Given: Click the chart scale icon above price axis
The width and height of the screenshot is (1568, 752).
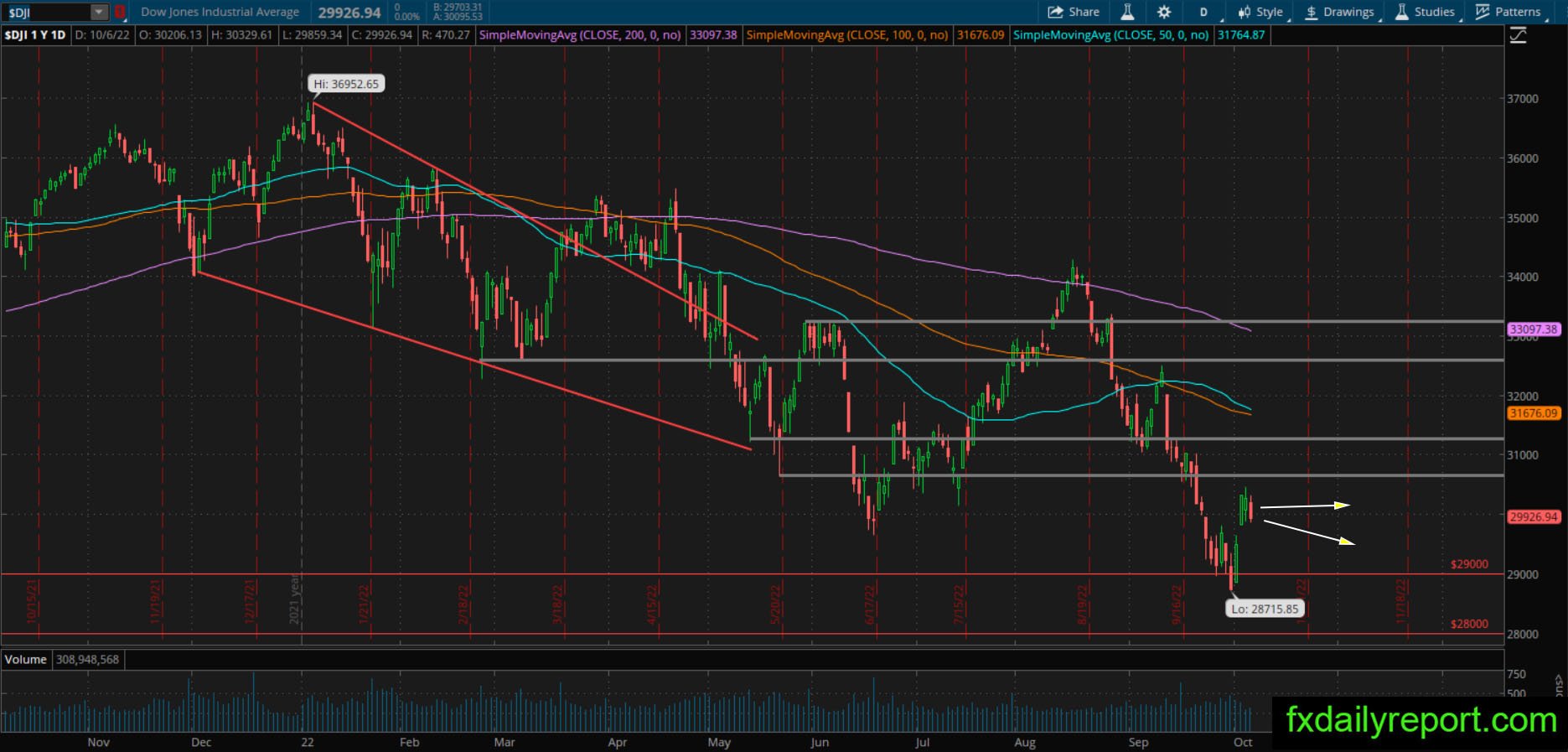Looking at the screenshot, I should tap(1518, 35).
